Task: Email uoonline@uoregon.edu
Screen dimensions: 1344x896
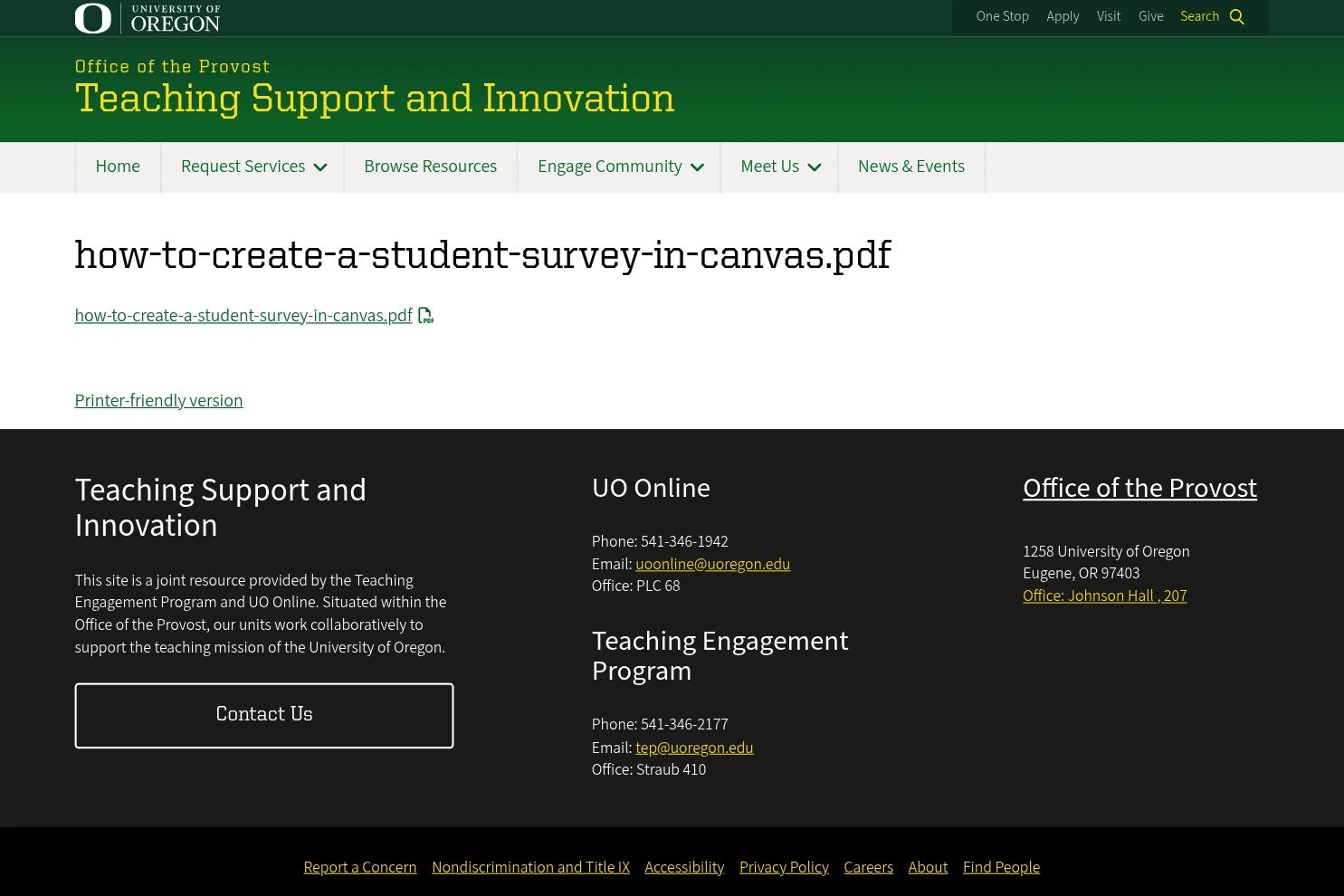Action: coord(712,564)
